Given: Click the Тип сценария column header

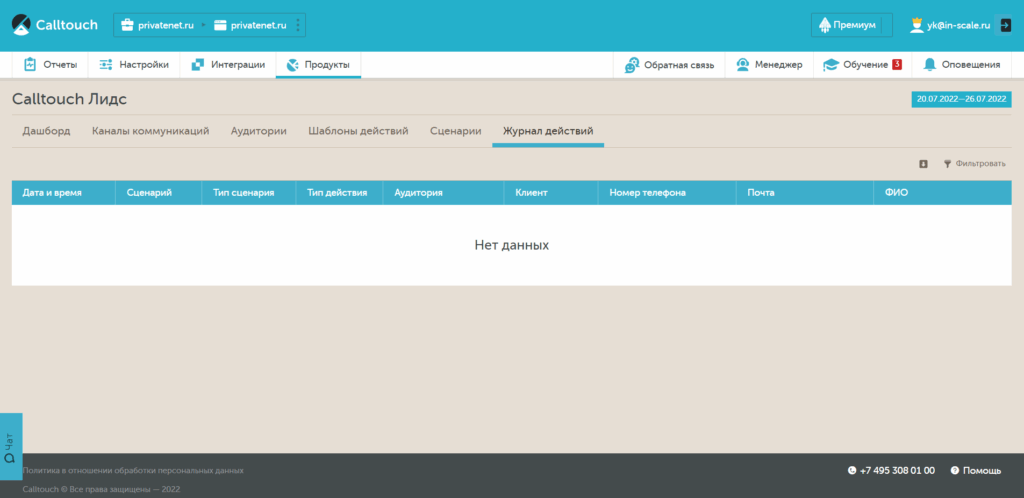Looking at the screenshot, I should tap(249, 193).
